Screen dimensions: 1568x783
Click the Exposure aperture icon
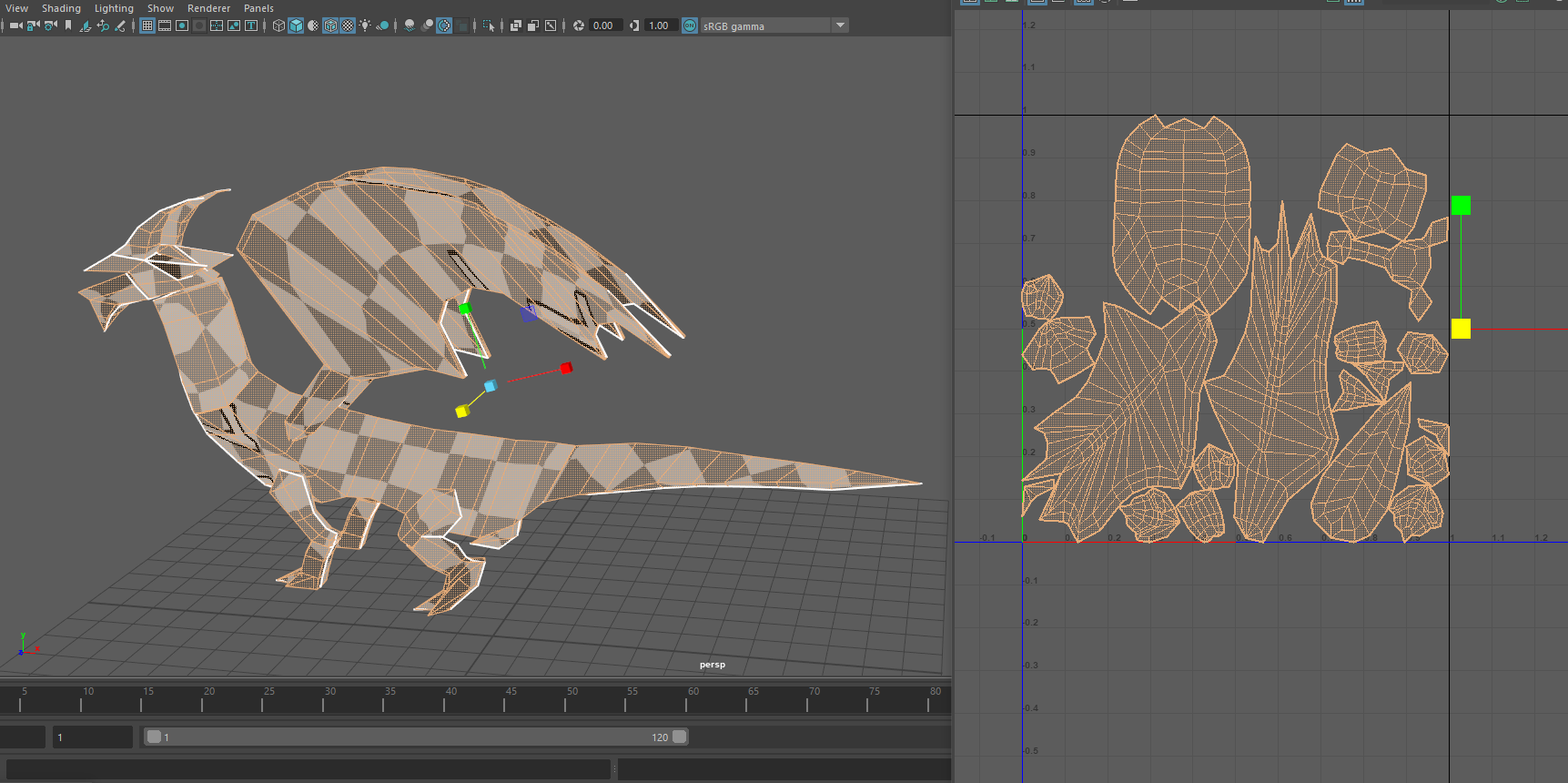(579, 25)
